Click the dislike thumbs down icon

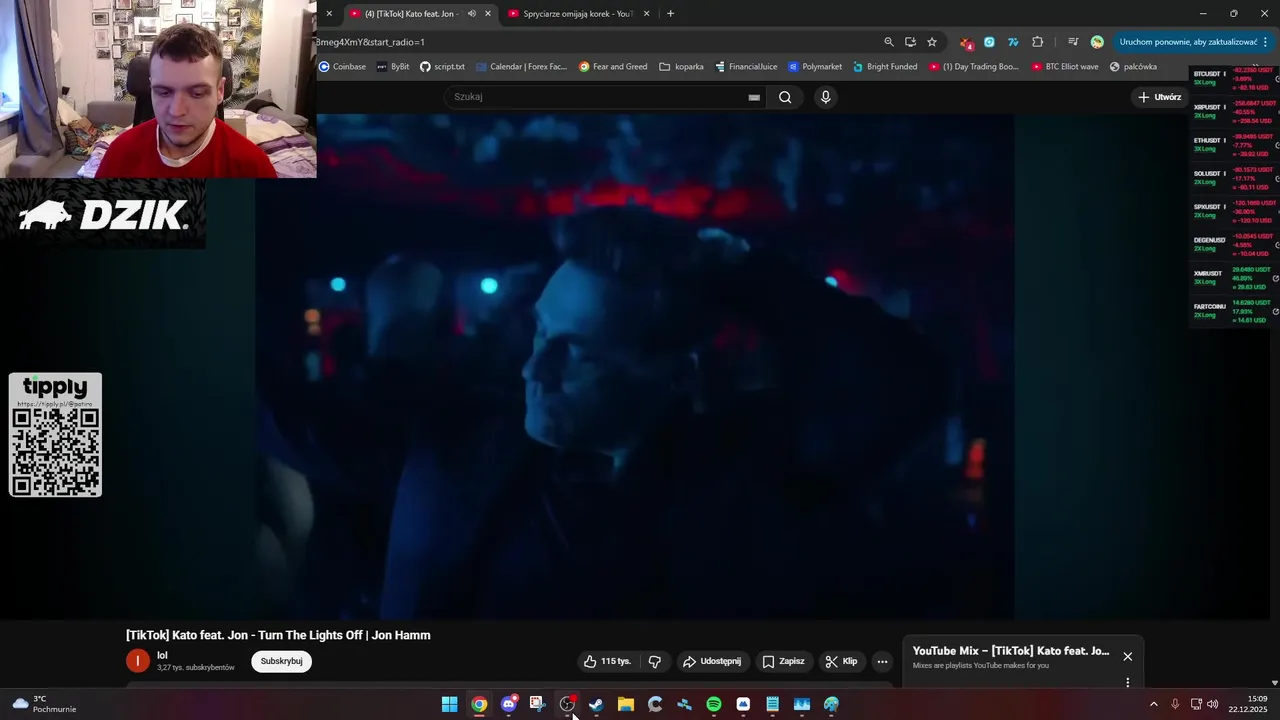pos(655,661)
